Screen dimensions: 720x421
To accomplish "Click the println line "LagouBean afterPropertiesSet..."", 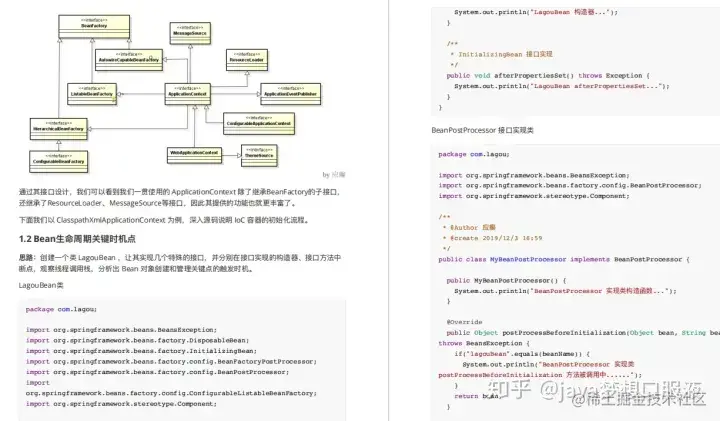I will click(x=562, y=86).
